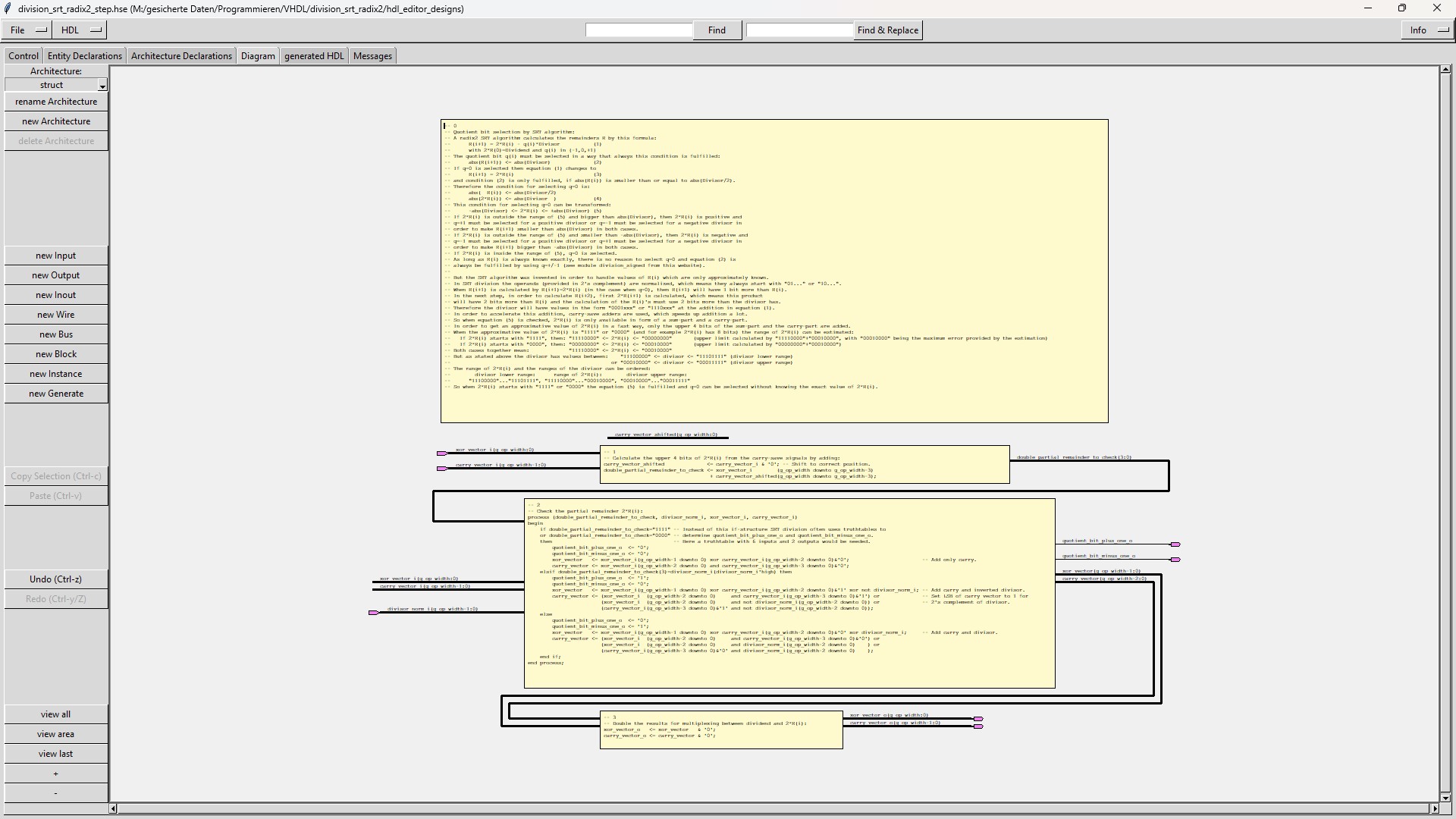Click the Undo (Ctrl-z) button
The height and width of the screenshot is (819, 1456).
point(56,579)
